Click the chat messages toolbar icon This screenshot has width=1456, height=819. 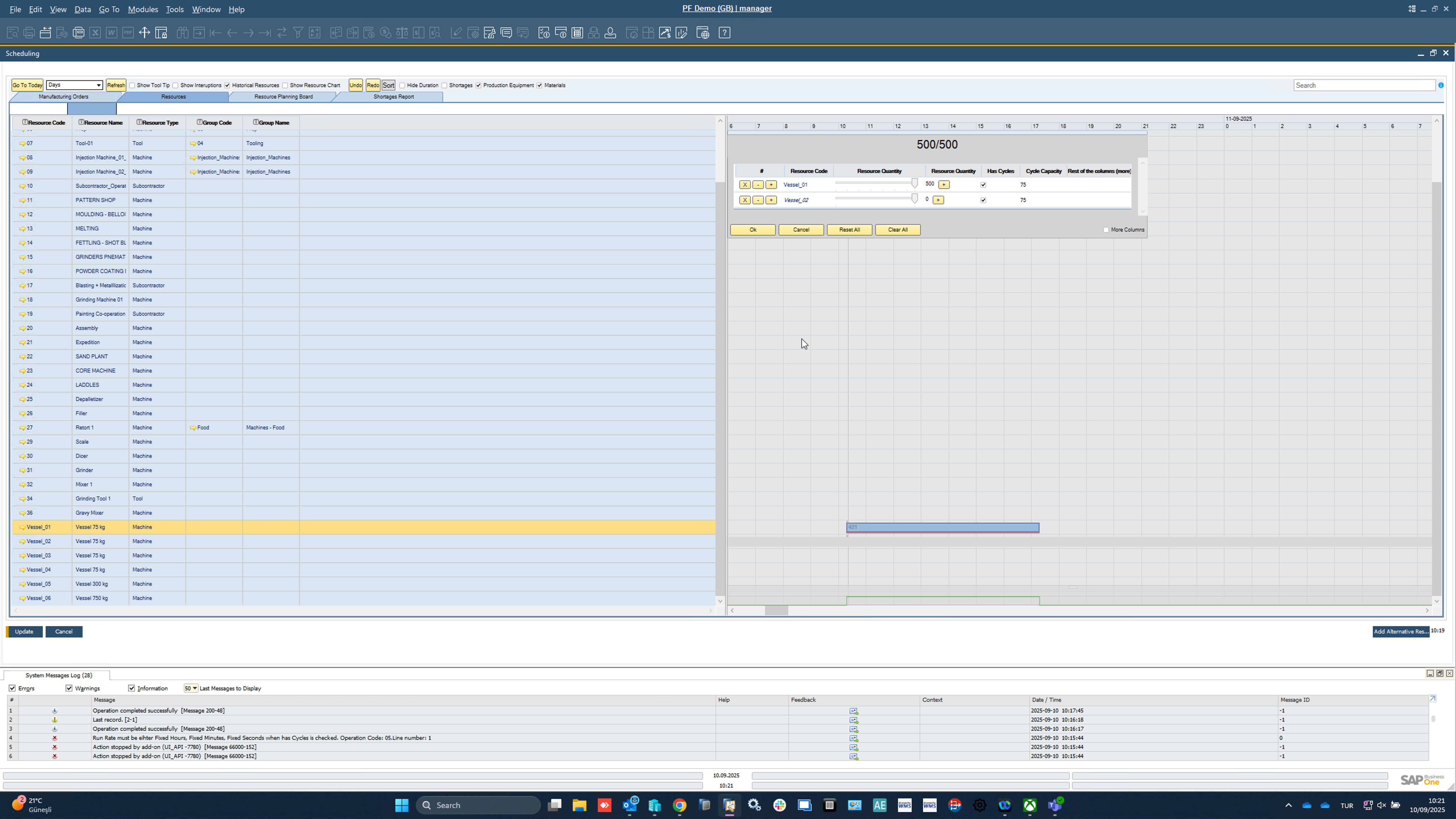click(506, 33)
